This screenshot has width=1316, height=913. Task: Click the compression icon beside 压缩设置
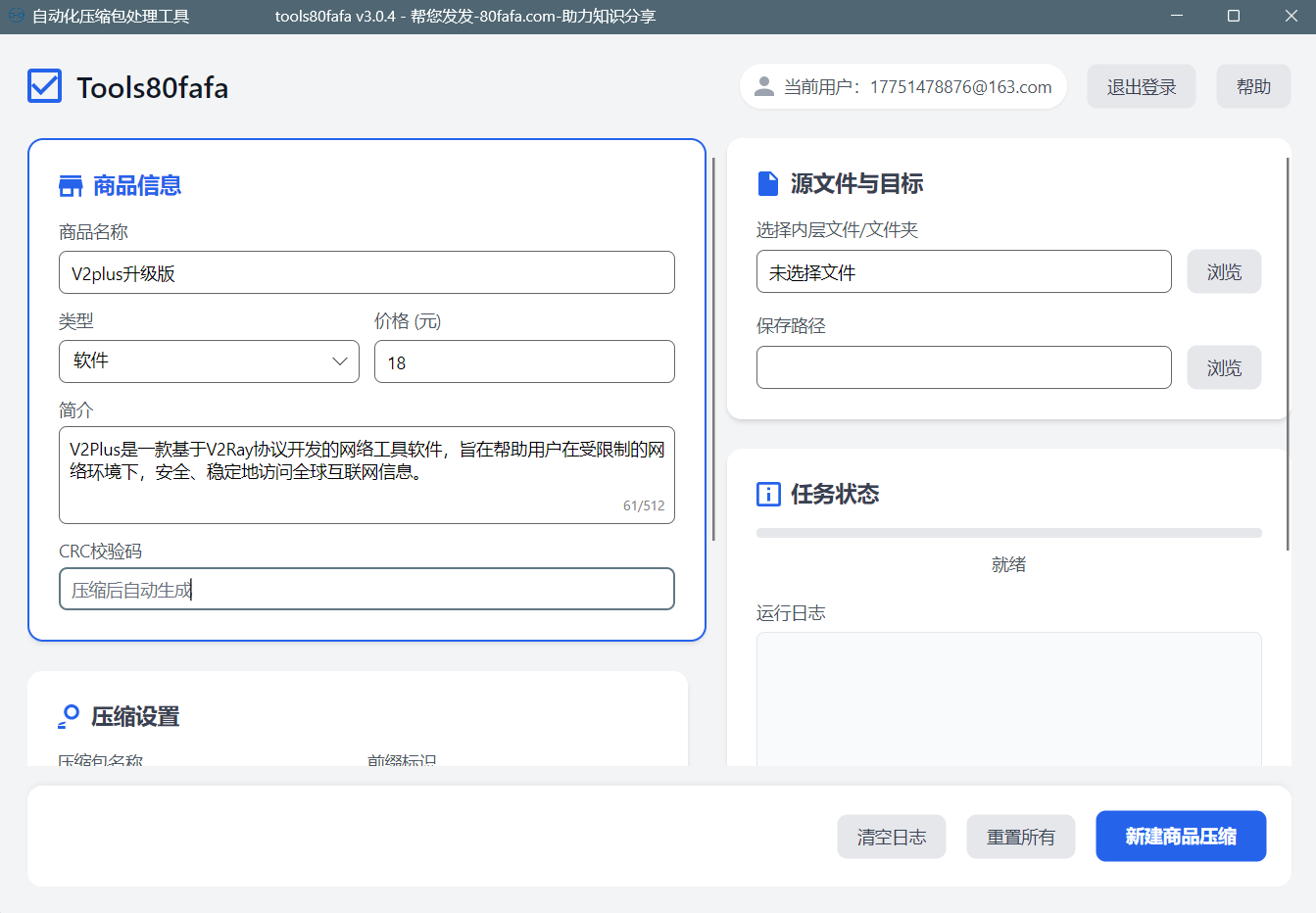[x=69, y=717]
